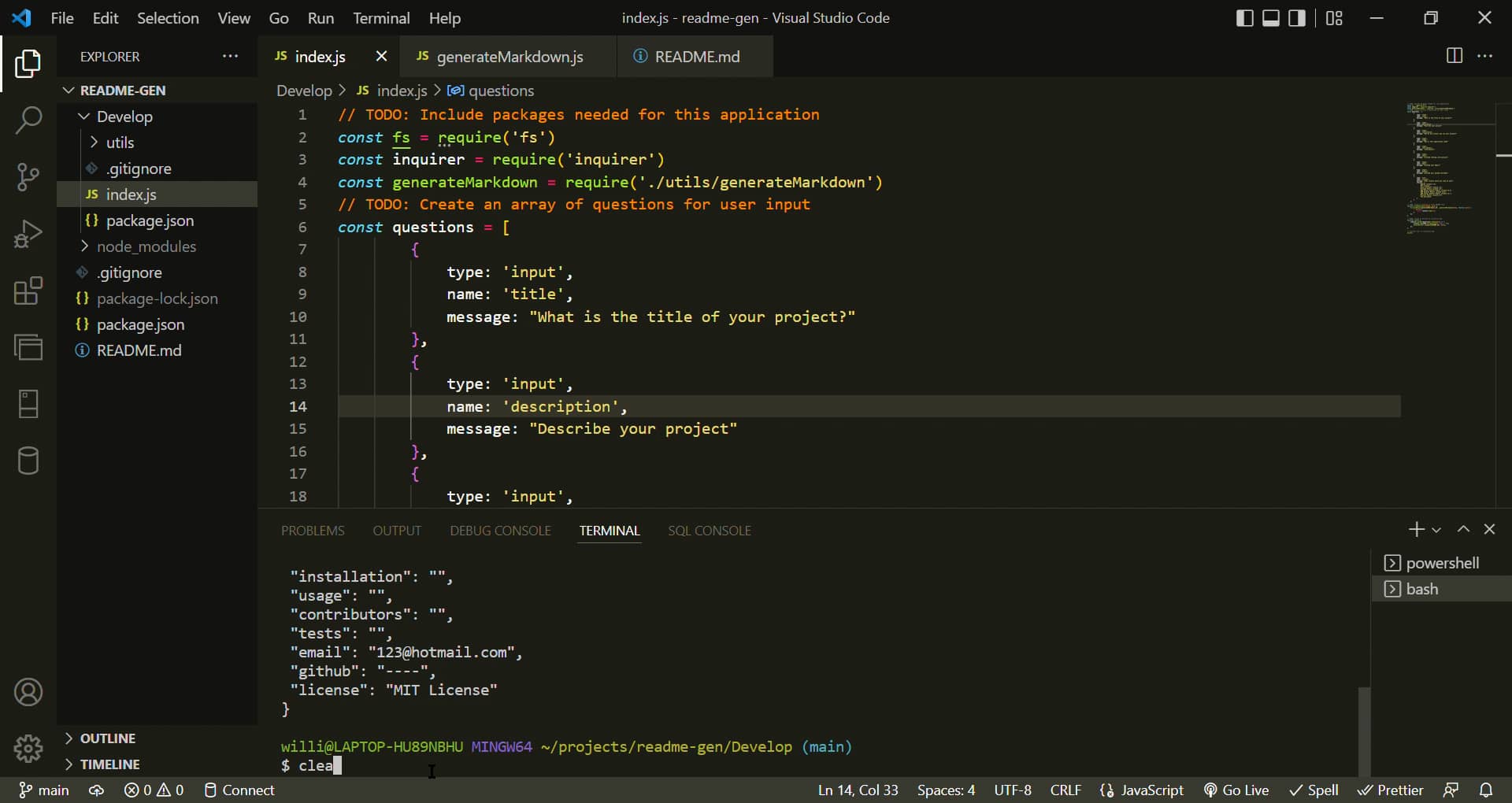
Task: Switch to the DEBUG CONSOLE tab
Action: point(501,531)
